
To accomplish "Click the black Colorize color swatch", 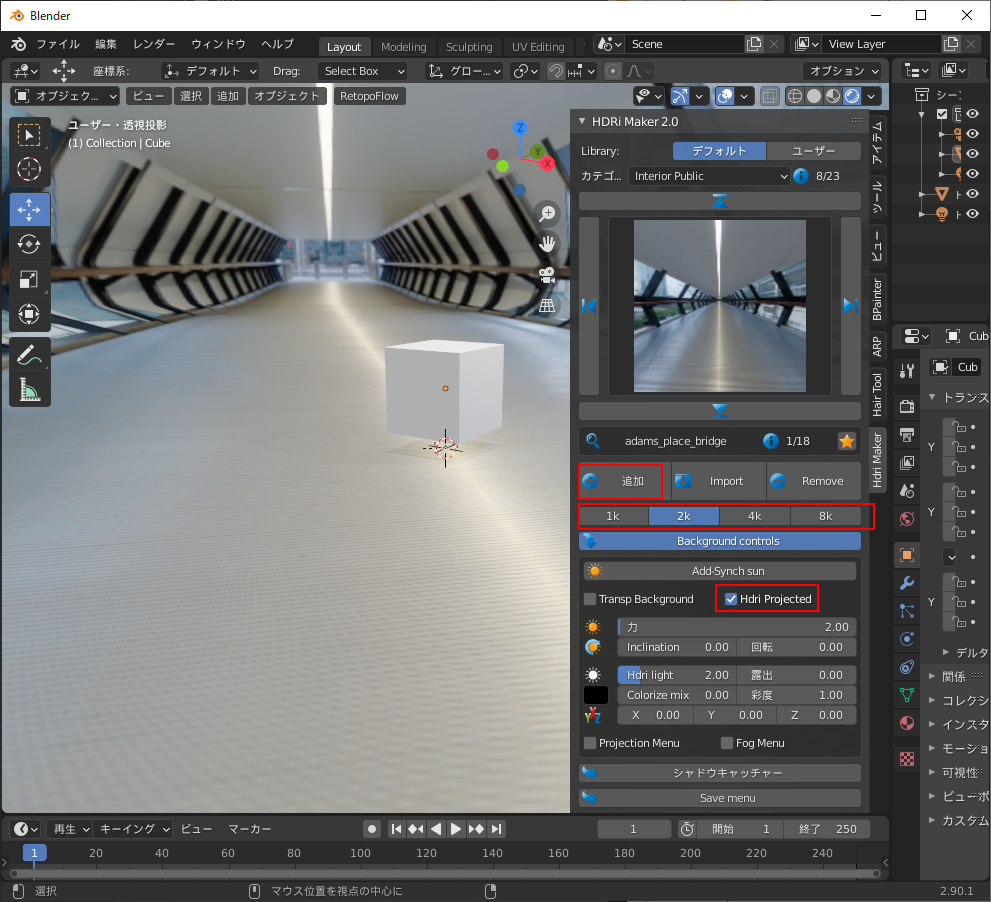I will click(595, 695).
